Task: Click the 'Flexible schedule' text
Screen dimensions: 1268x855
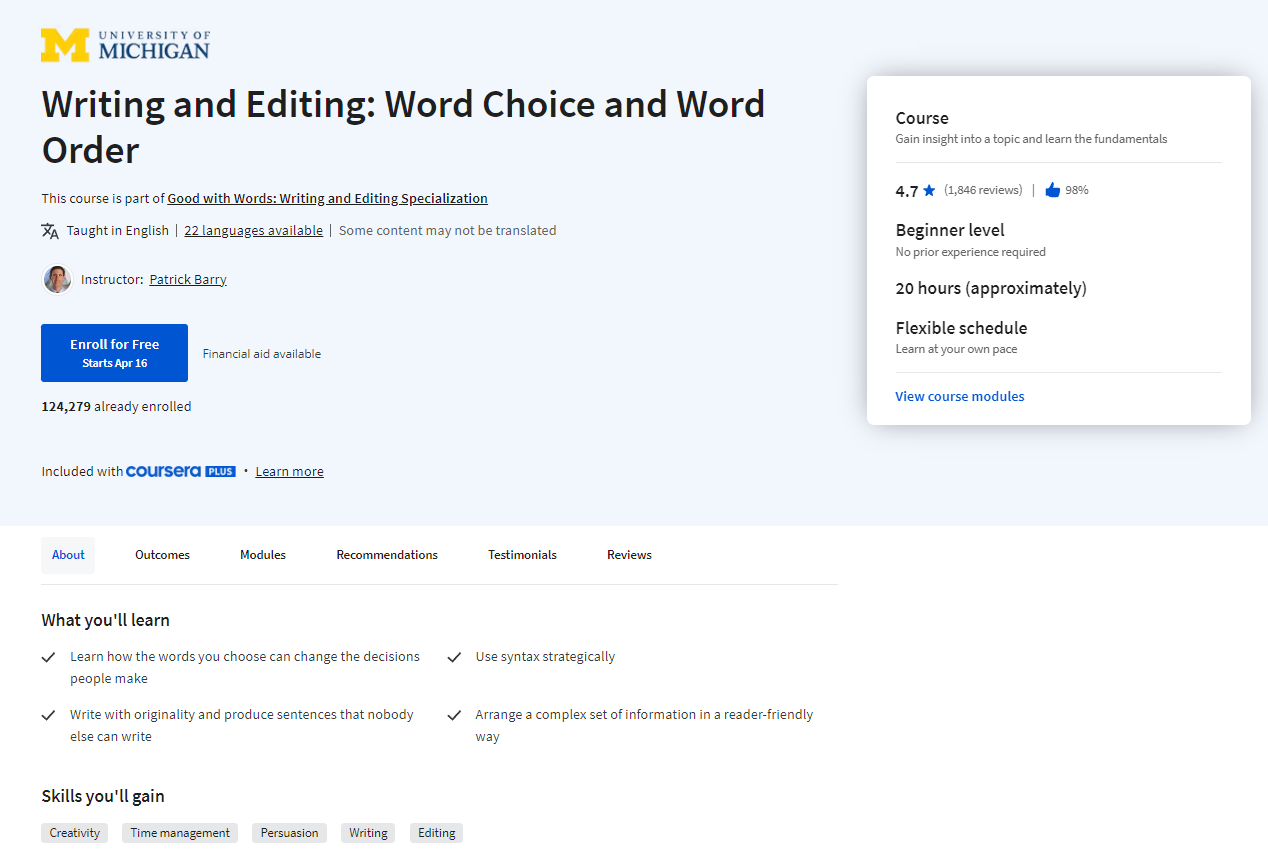Action: (x=961, y=328)
